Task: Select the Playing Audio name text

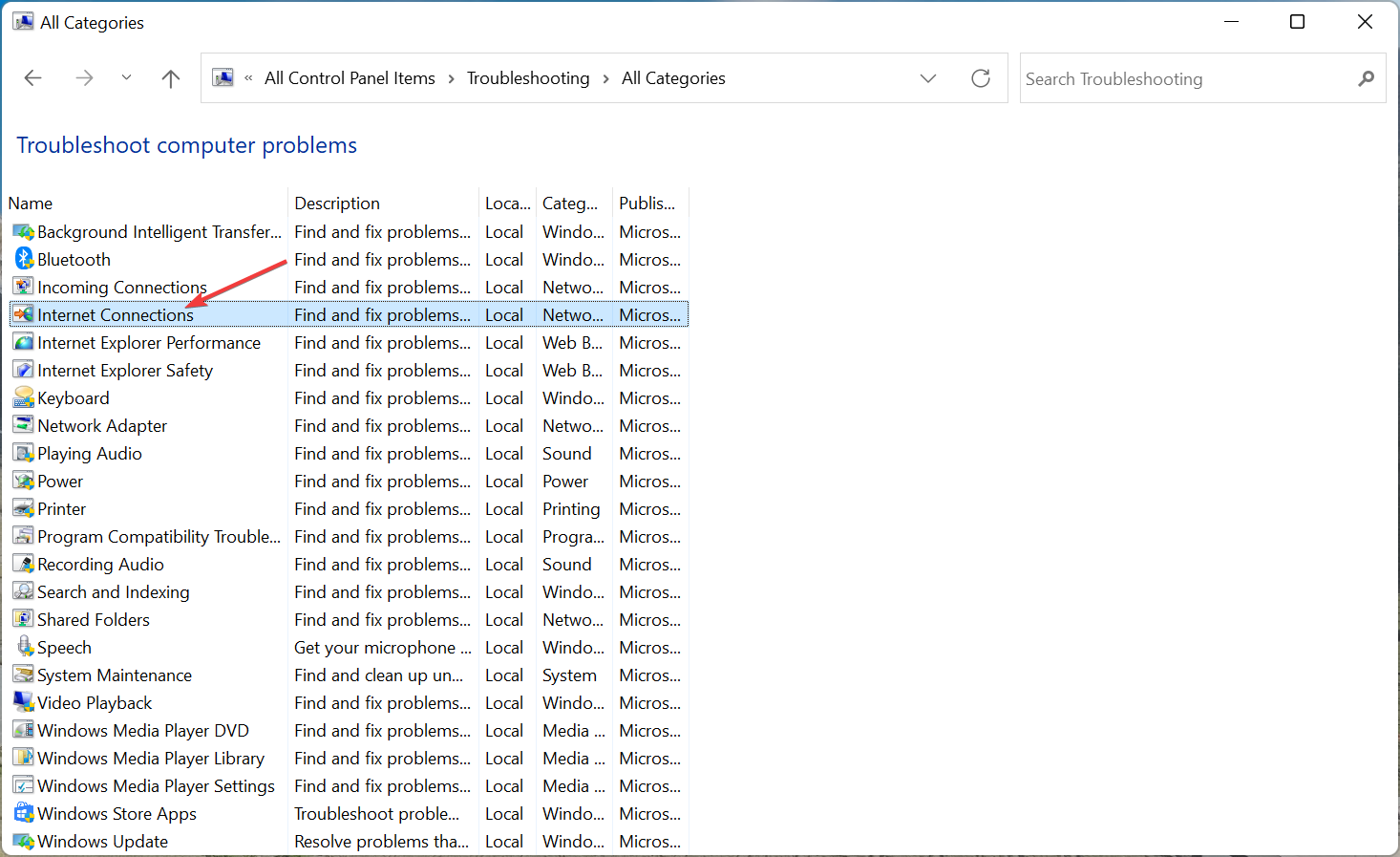Action: pos(90,454)
